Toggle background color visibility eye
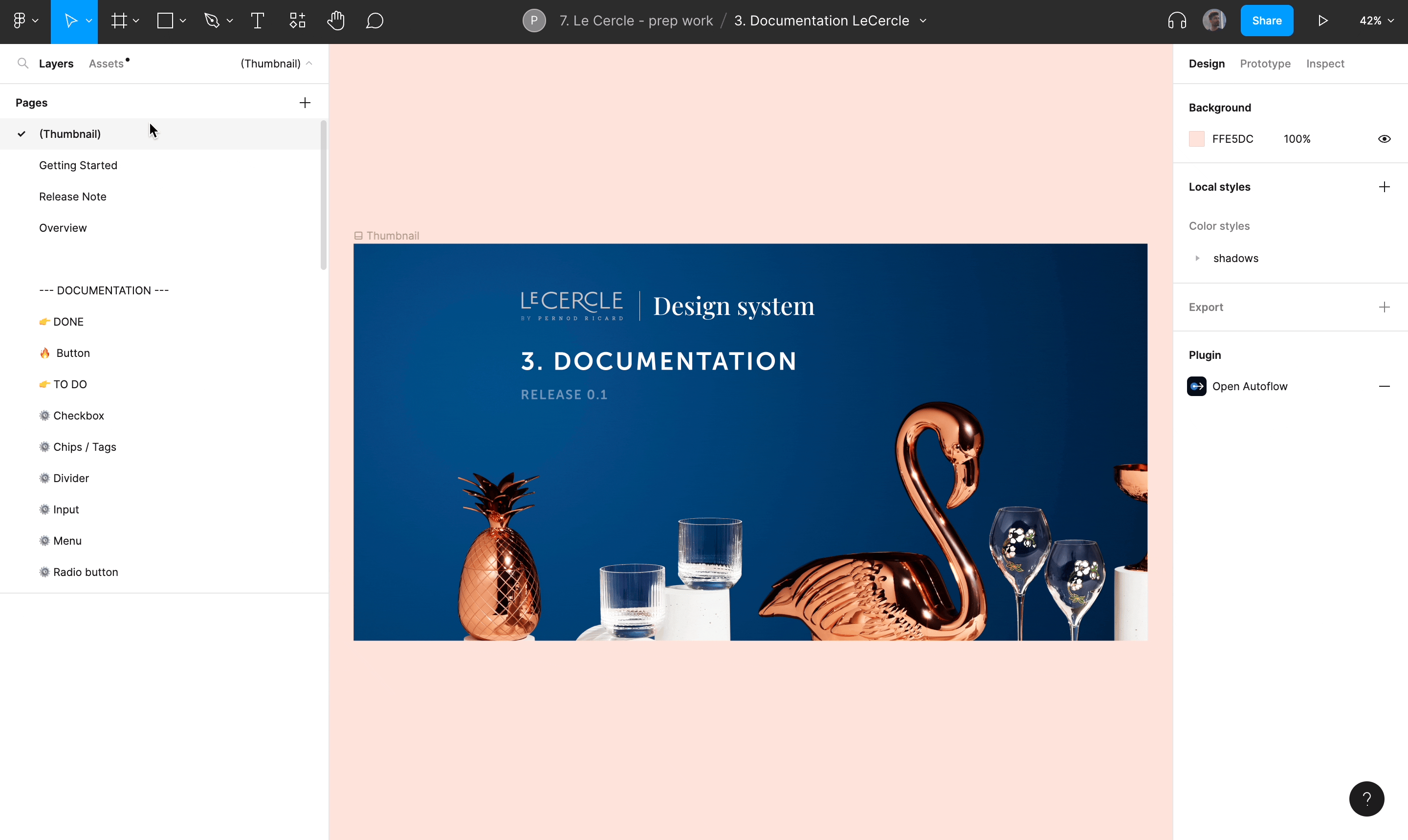Screen dimensions: 1408x840 coord(1384,139)
